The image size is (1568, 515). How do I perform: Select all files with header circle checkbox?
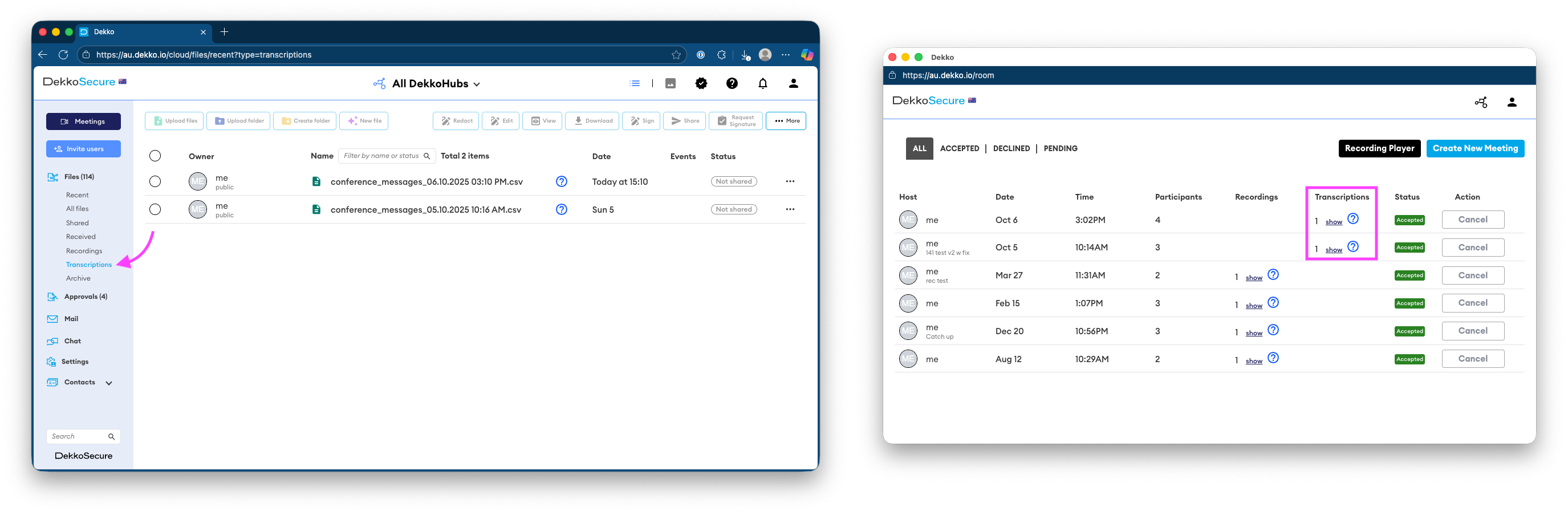click(x=155, y=156)
